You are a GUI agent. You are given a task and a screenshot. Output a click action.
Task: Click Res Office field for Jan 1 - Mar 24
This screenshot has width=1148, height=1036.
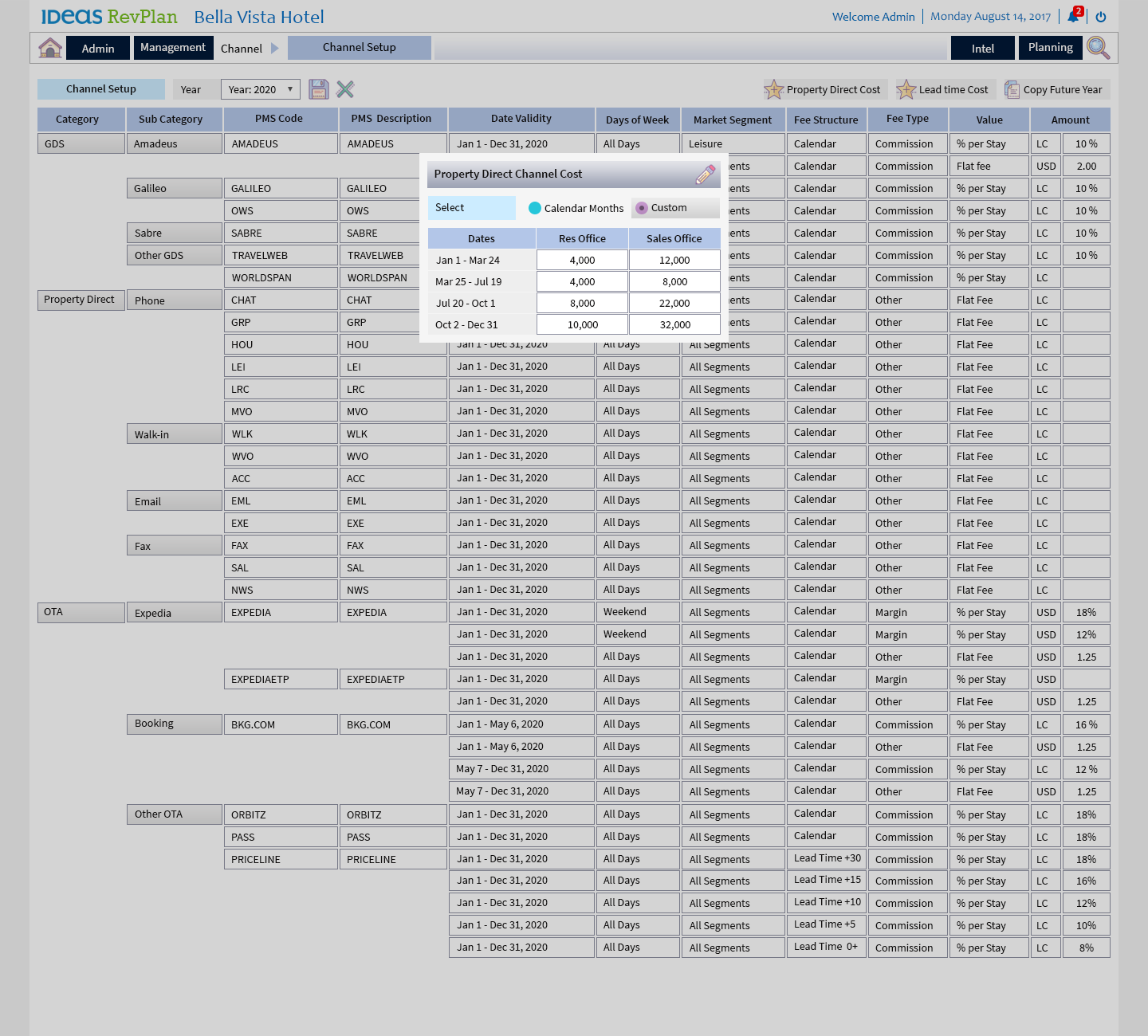(x=582, y=261)
